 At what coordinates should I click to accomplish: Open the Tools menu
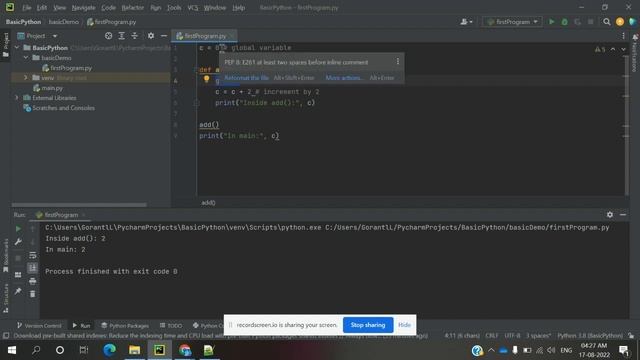pos(174,7)
